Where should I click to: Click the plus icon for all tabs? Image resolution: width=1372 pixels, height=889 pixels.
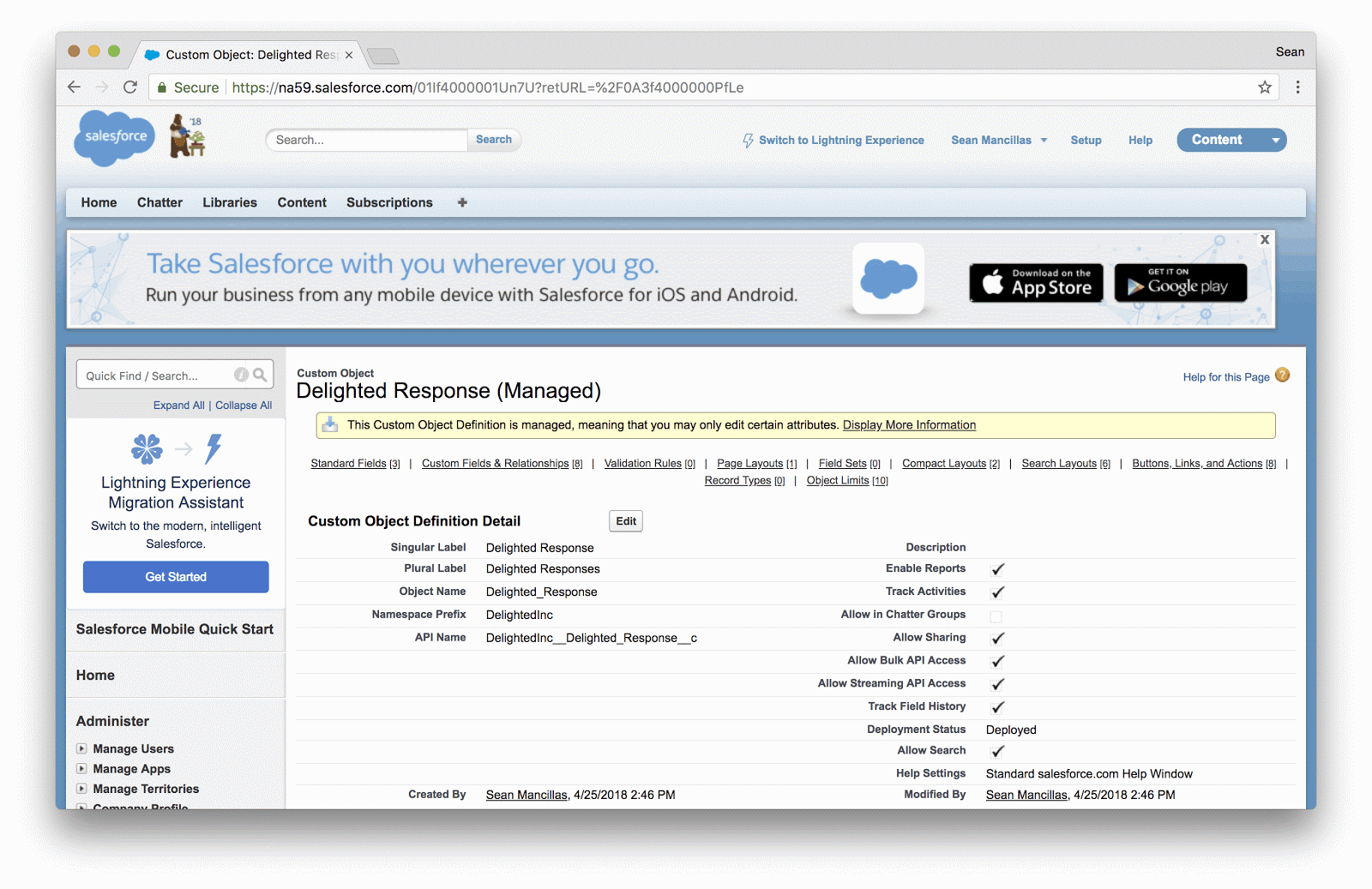pyautogui.click(x=462, y=202)
